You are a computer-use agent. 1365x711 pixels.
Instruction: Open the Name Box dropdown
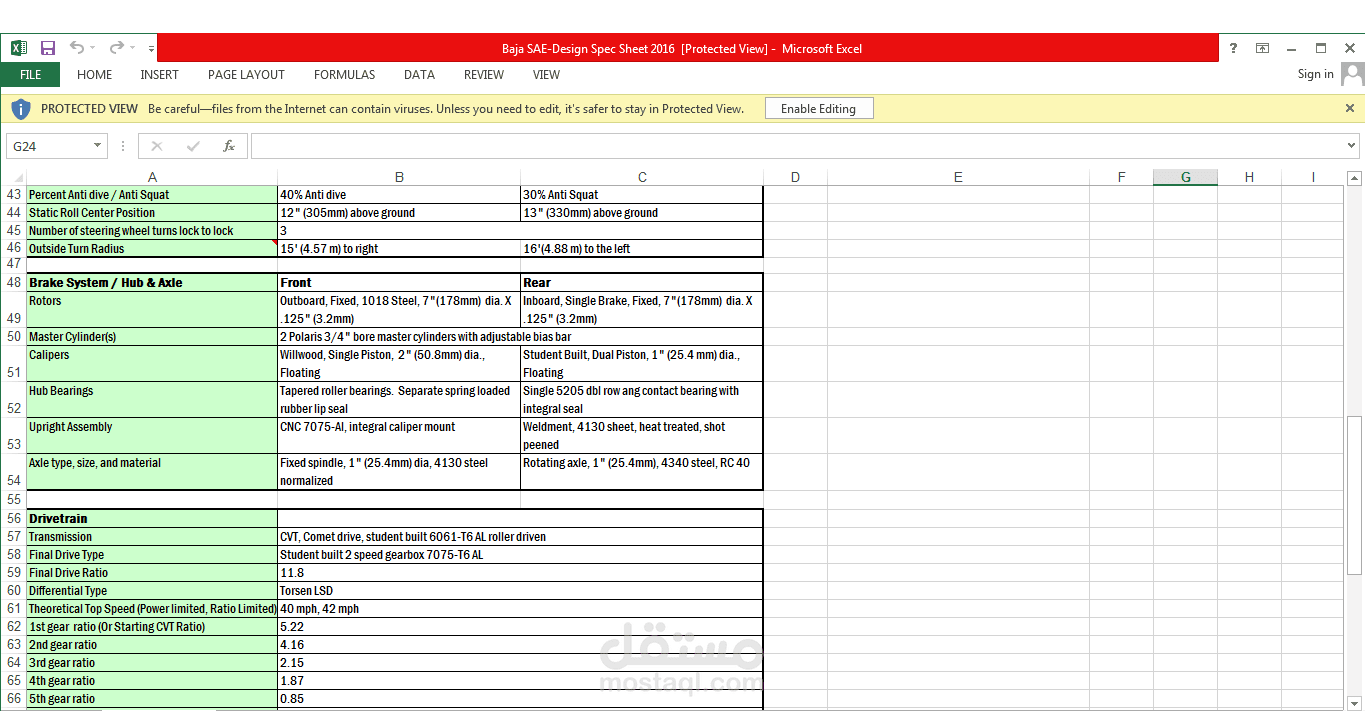[97, 146]
